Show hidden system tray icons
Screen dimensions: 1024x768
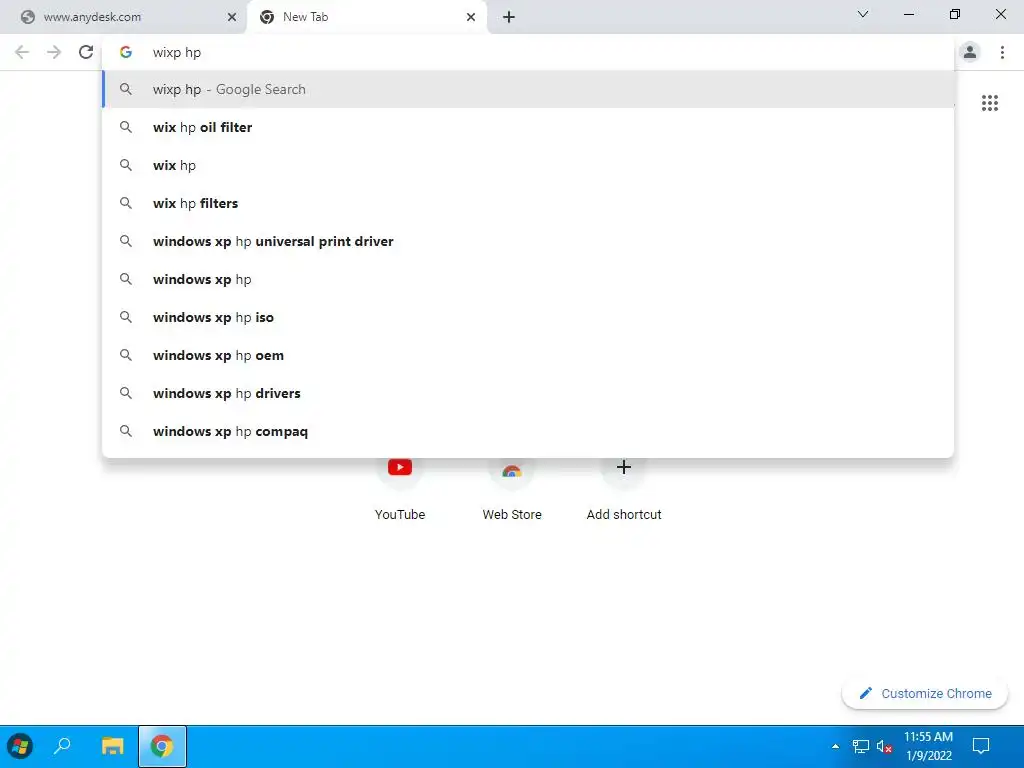pos(835,746)
